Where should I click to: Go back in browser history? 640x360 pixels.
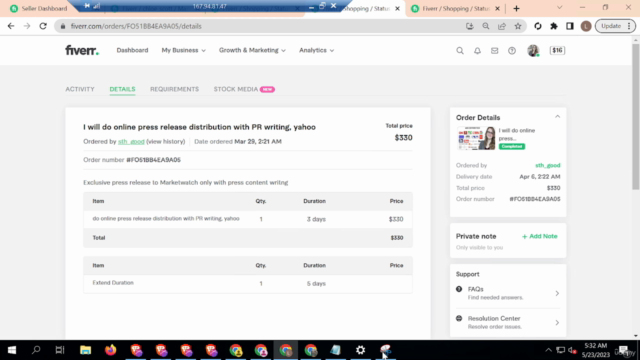coord(11,26)
